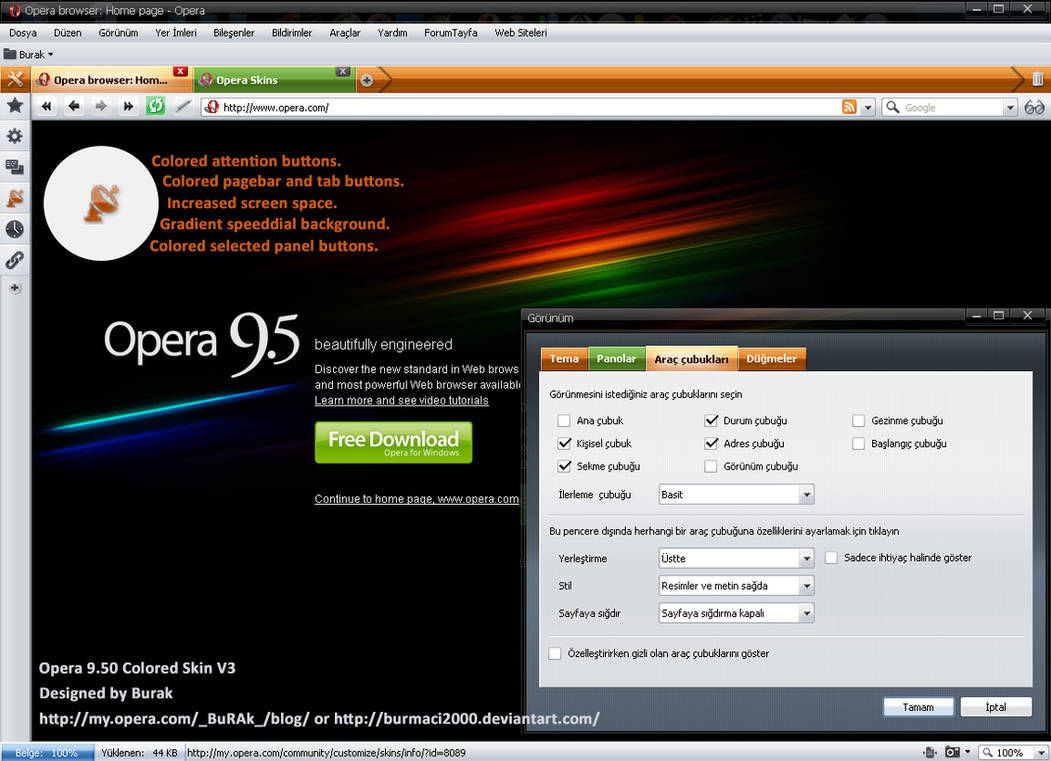Click the Belge 100% progress indicator
The image size is (1051, 761).
pos(47,752)
